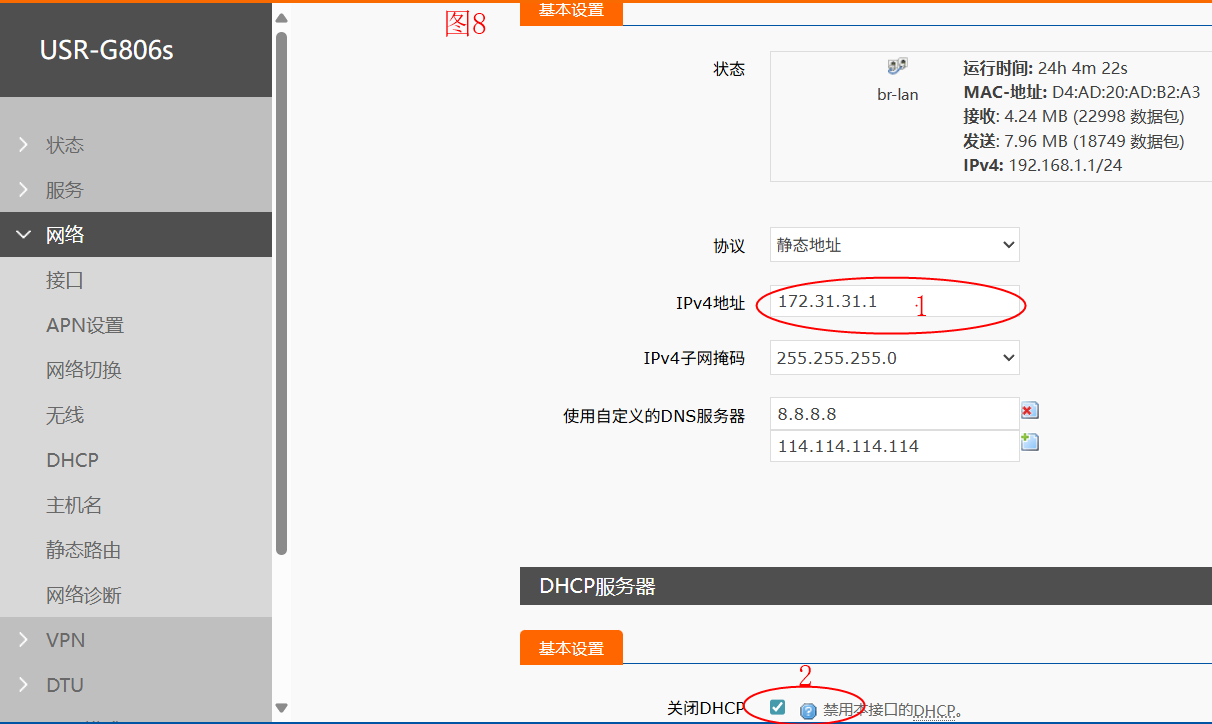Delete the 8.8.8.8 DNS server entry
The width and height of the screenshot is (1212, 724).
1029,411
